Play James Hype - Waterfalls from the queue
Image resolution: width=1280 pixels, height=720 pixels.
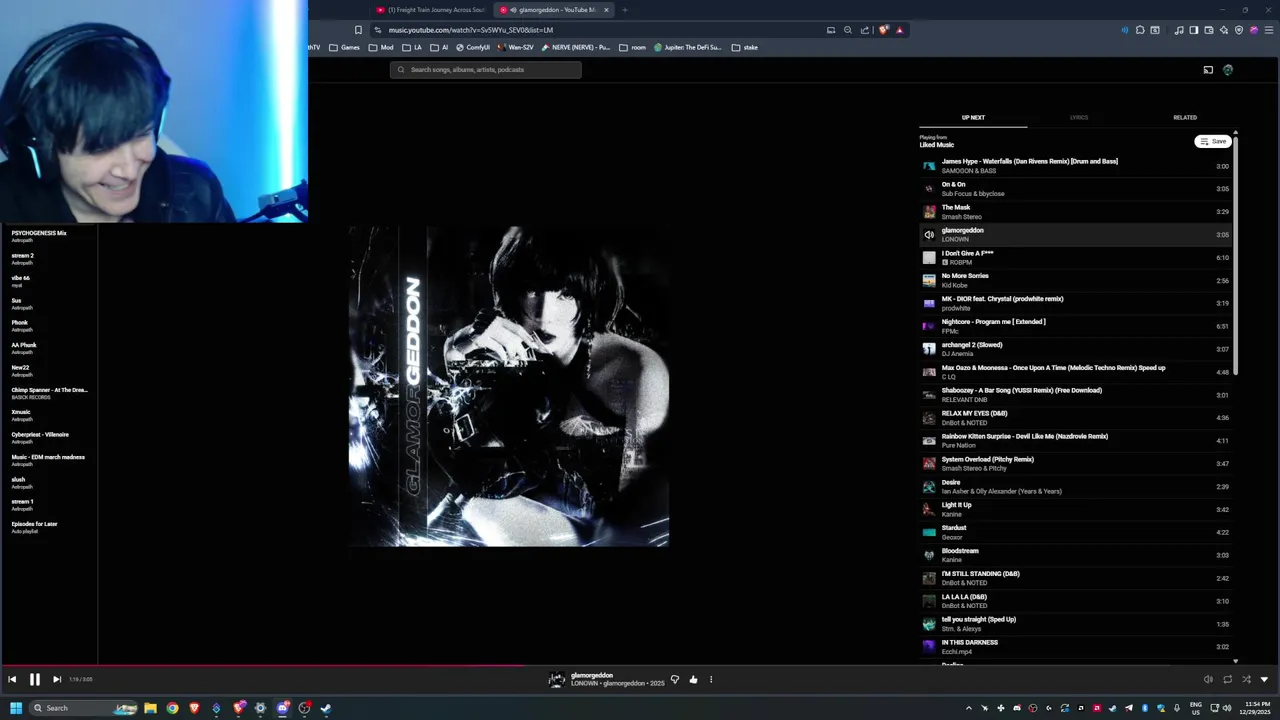point(1075,166)
